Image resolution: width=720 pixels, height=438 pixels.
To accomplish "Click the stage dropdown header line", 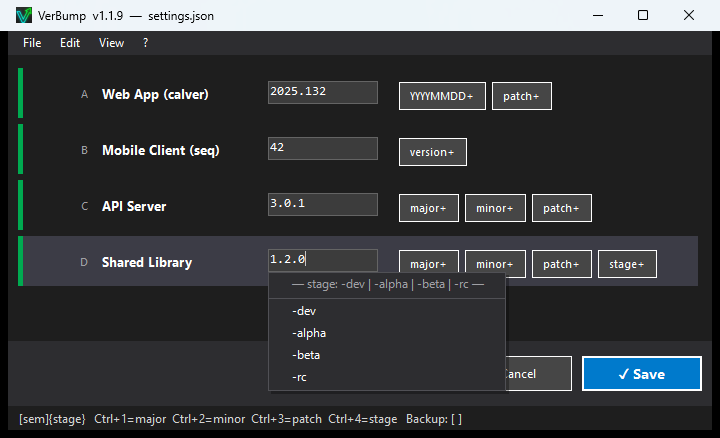I will click(x=388, y=284).
